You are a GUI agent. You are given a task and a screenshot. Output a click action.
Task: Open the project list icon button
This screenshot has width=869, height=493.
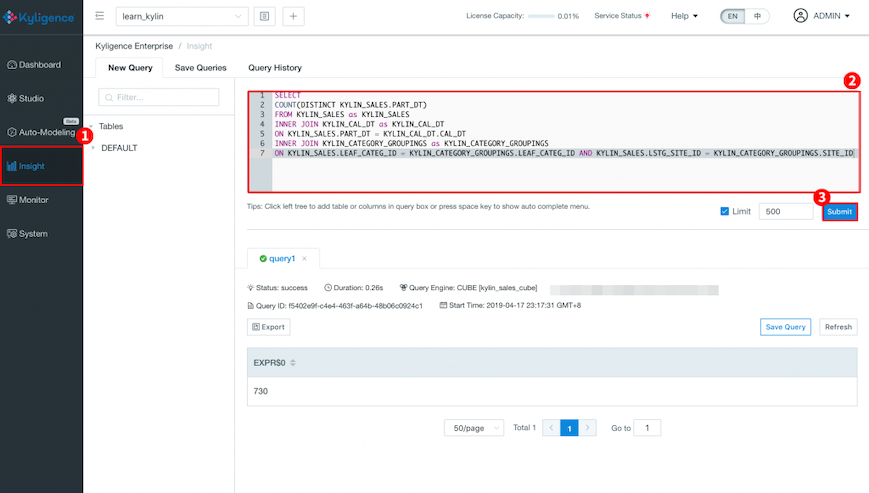click(x=264, y=16)
